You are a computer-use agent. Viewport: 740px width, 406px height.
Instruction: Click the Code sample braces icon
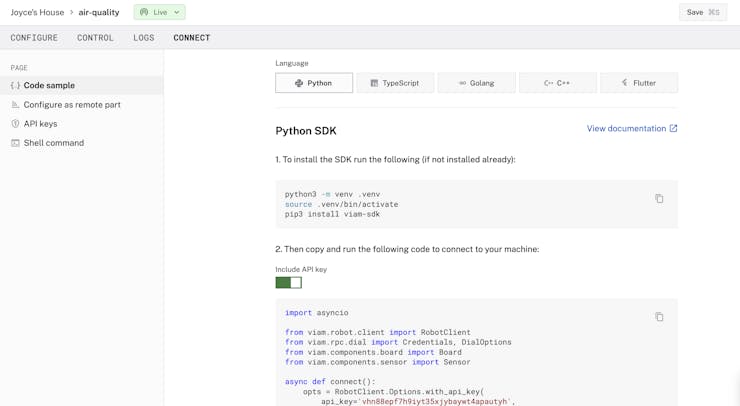tap(15, 86)
